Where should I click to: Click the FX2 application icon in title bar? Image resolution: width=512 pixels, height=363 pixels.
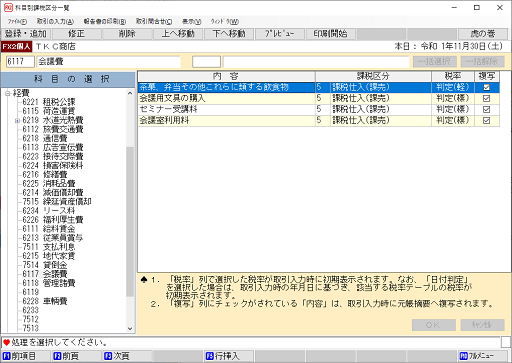pos(8,7)
